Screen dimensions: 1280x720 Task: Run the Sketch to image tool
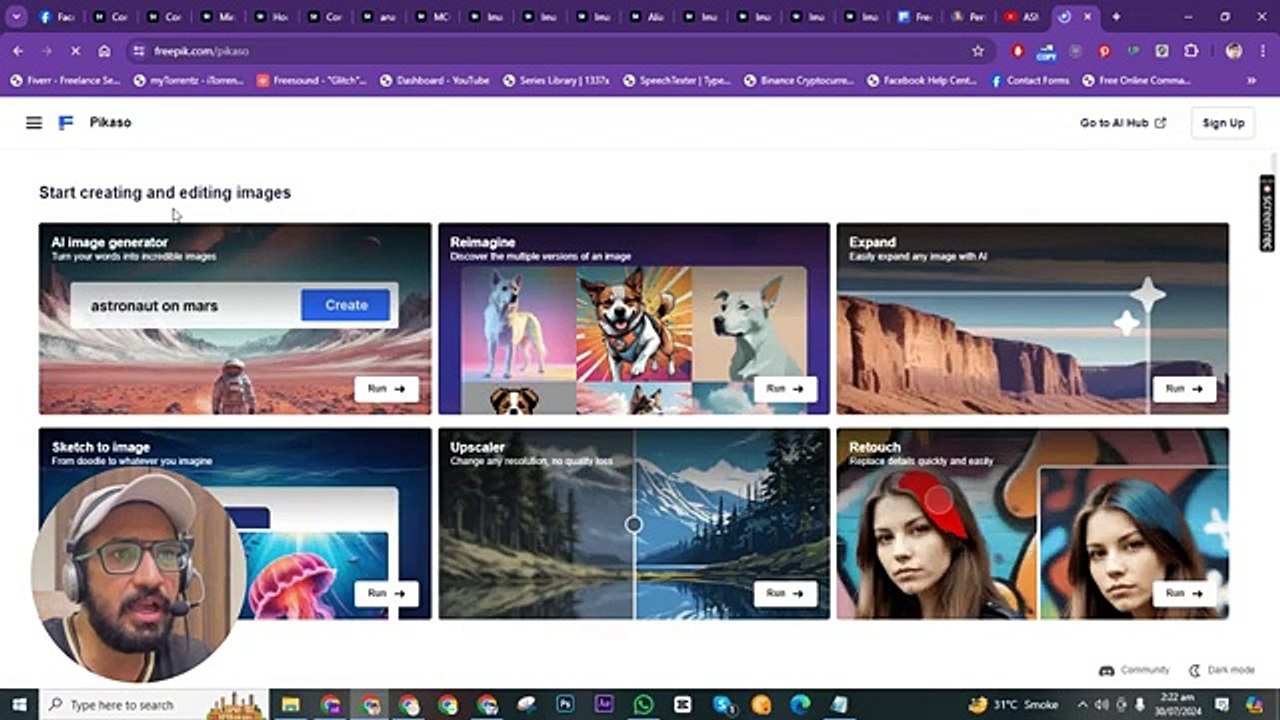pyautogui.click(x=386, y=593)
